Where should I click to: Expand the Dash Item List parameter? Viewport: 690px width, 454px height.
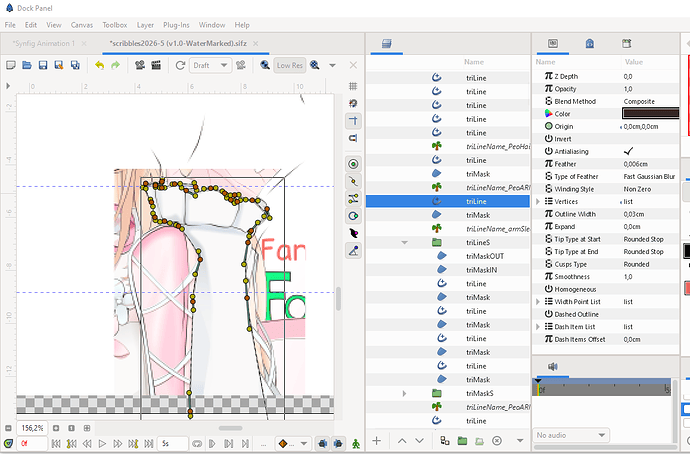tap(538, 327)
